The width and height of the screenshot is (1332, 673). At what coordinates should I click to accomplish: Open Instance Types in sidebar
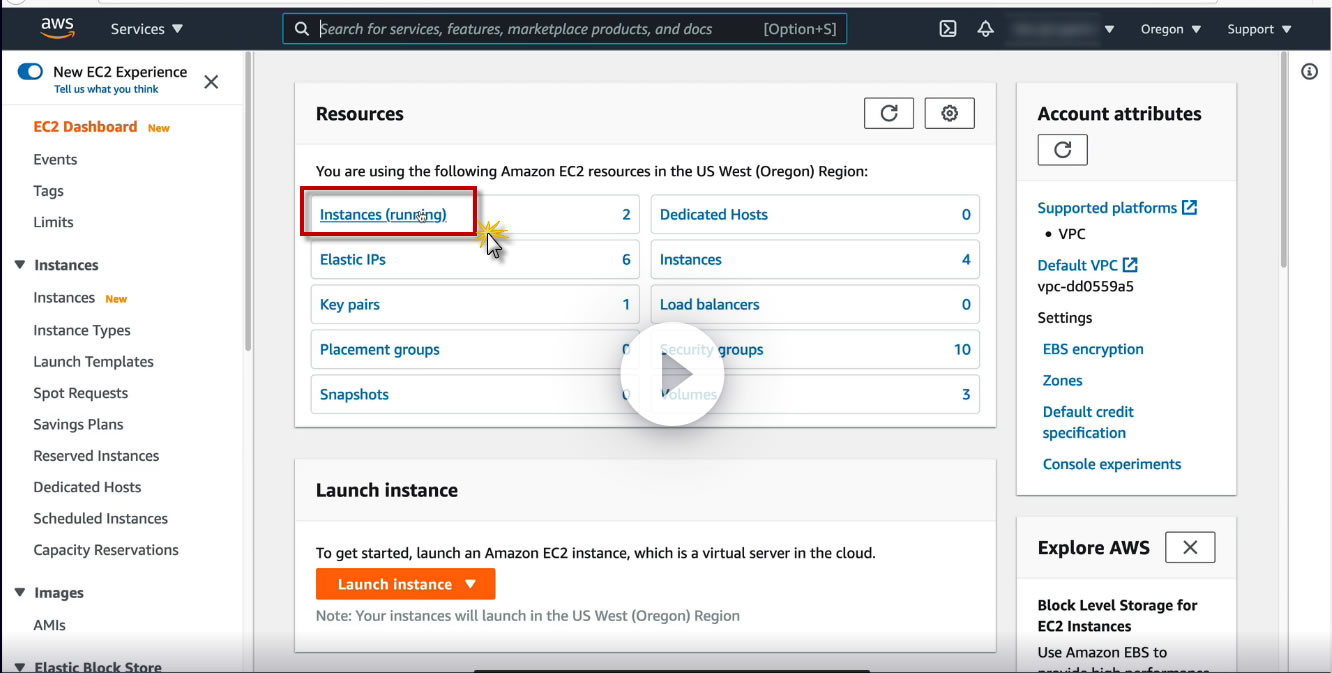pos(82,330)
